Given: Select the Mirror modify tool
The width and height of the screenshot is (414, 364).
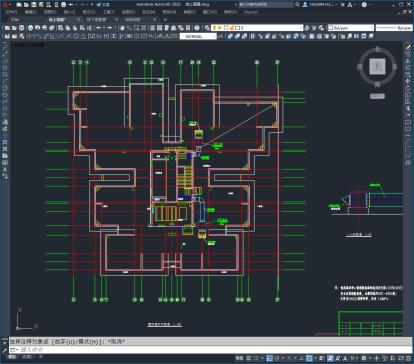Looking at the screenshot, I should (x=408, y=61).
